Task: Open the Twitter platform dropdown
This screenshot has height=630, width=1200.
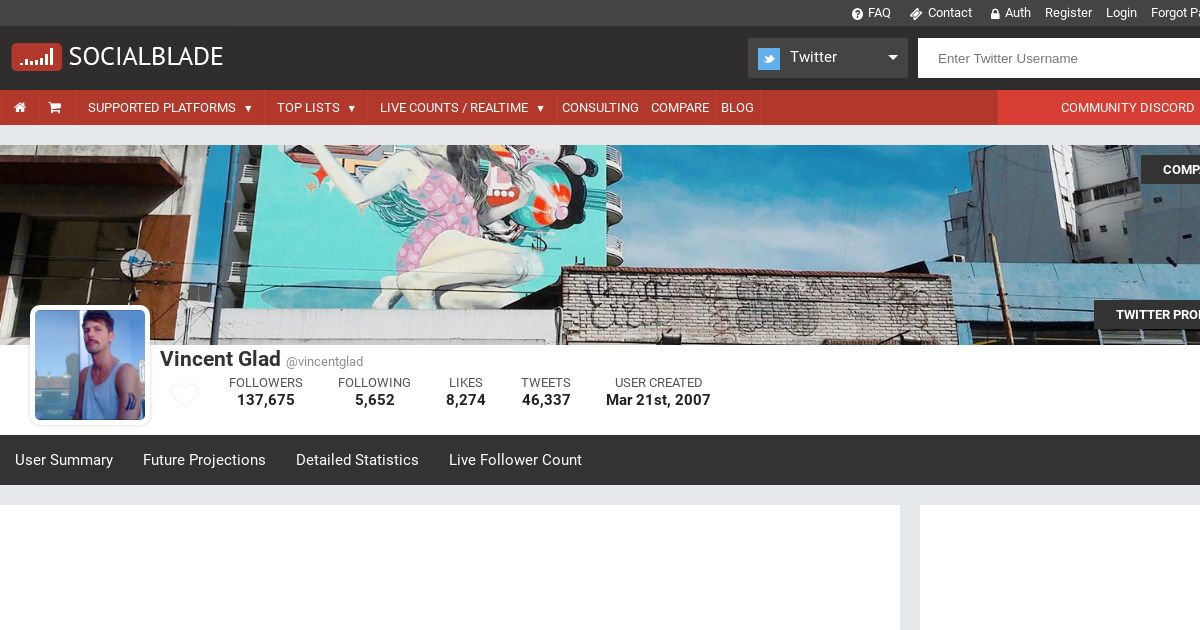Action: coord(828,58)
